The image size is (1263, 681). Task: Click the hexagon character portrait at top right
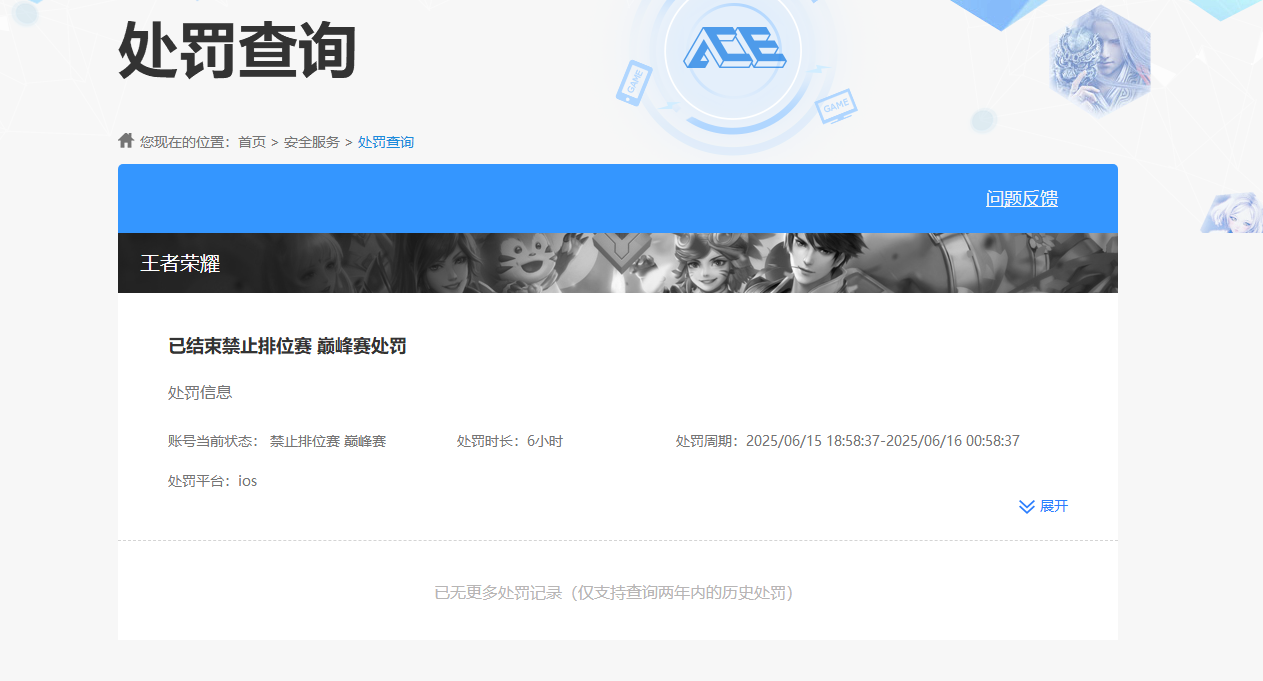tap(1100, 61)
